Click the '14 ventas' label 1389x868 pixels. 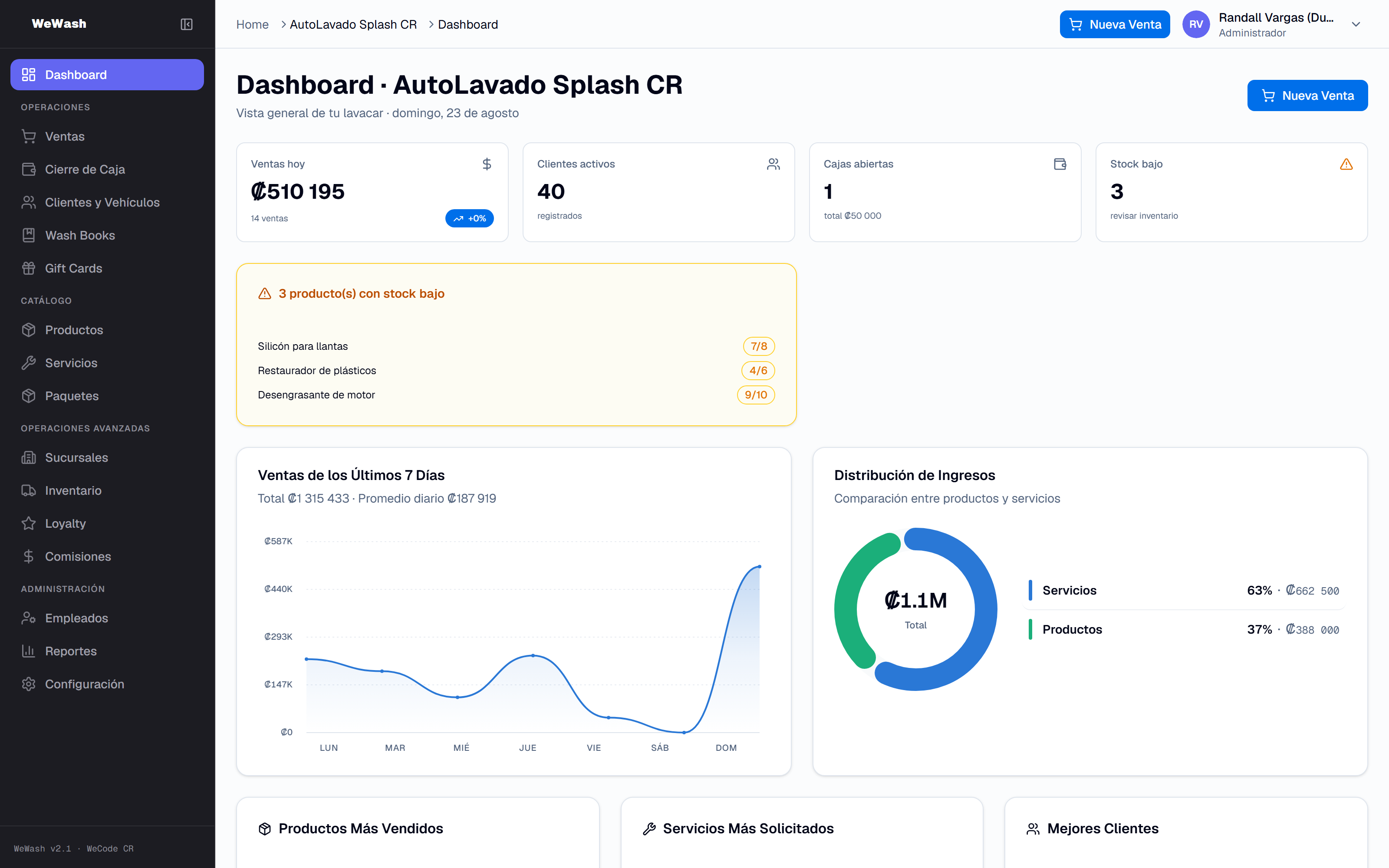[269, 218]
